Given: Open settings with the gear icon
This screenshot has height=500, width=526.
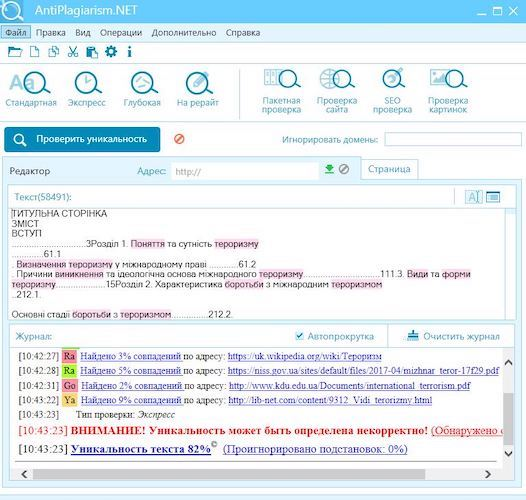Looking at the screenshot, I should pyautogui.click(x=111, y=52).
